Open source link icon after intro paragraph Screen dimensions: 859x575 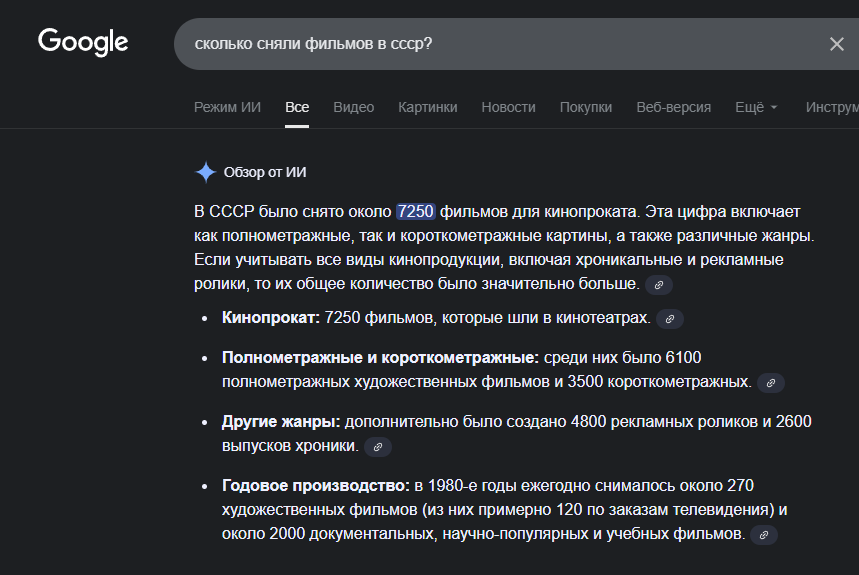point(658,285)
